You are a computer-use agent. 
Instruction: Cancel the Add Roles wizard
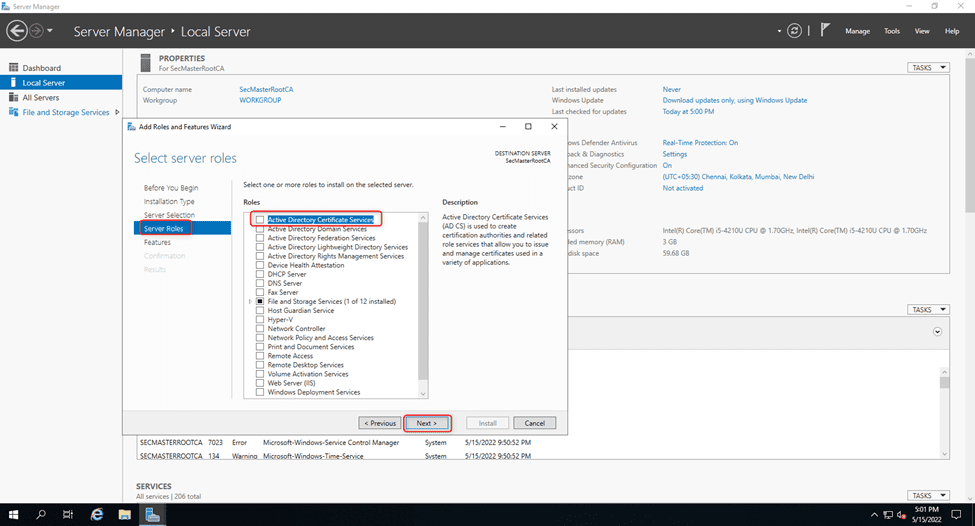(x=534, y=423)
